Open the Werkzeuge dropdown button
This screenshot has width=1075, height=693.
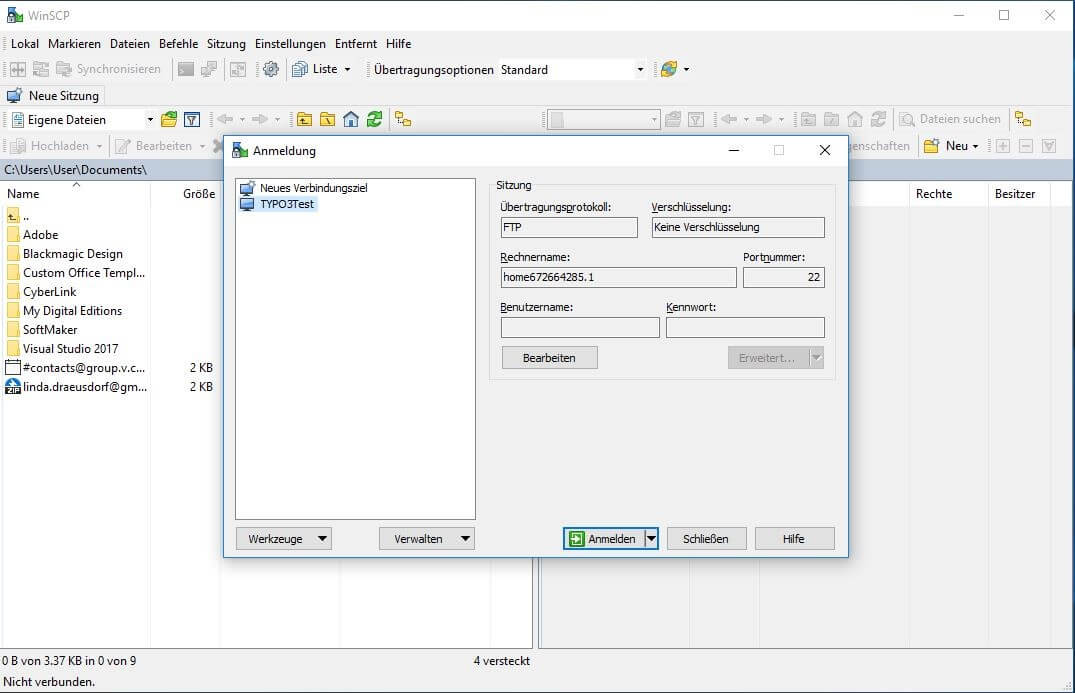[x=283, y=539]
